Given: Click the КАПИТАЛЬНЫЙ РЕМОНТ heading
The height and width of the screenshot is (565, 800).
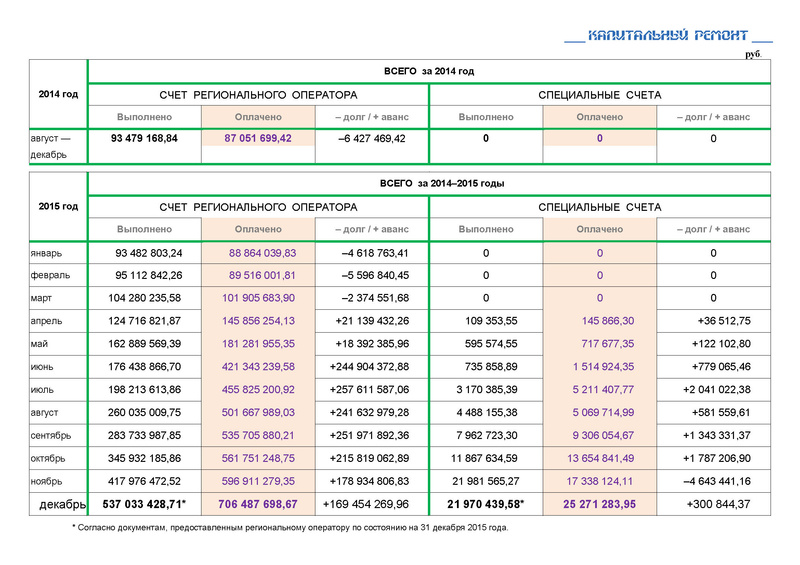Looking at the screenshot, I should click(x=668, y=35).
